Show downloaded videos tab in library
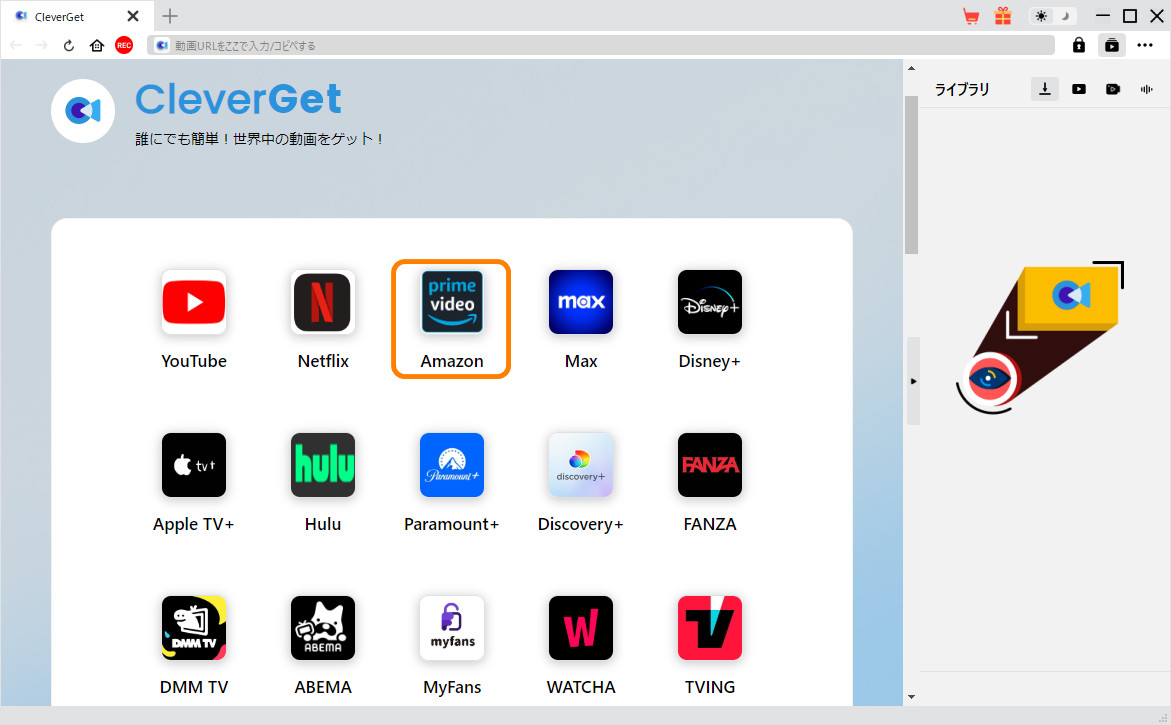 click(1079, 89)
